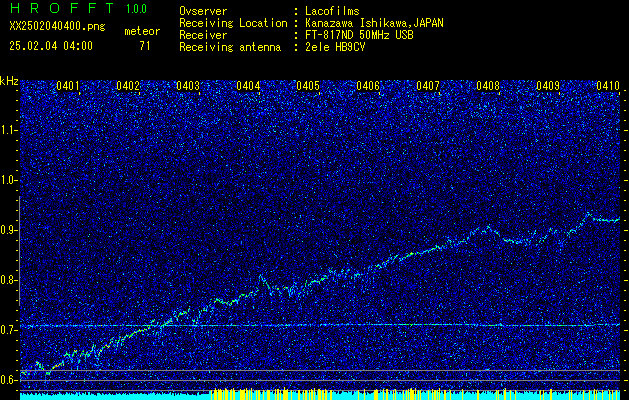Image resolution: width=629 pixels, height=400 pixels.
Task: Click the HROFFT title text
Action: point(62,8)
